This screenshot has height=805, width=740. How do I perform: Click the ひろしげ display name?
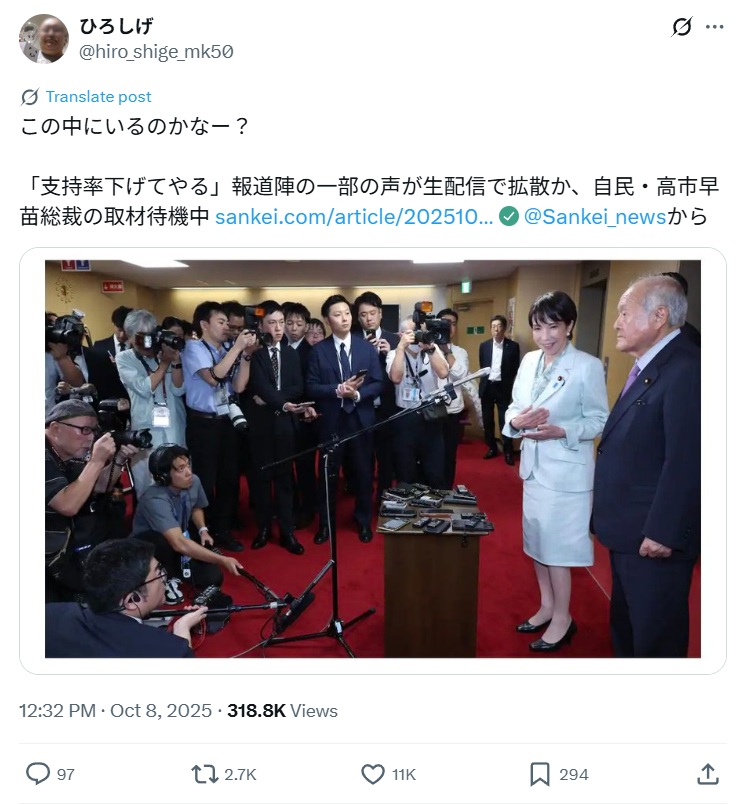point(116,26)
